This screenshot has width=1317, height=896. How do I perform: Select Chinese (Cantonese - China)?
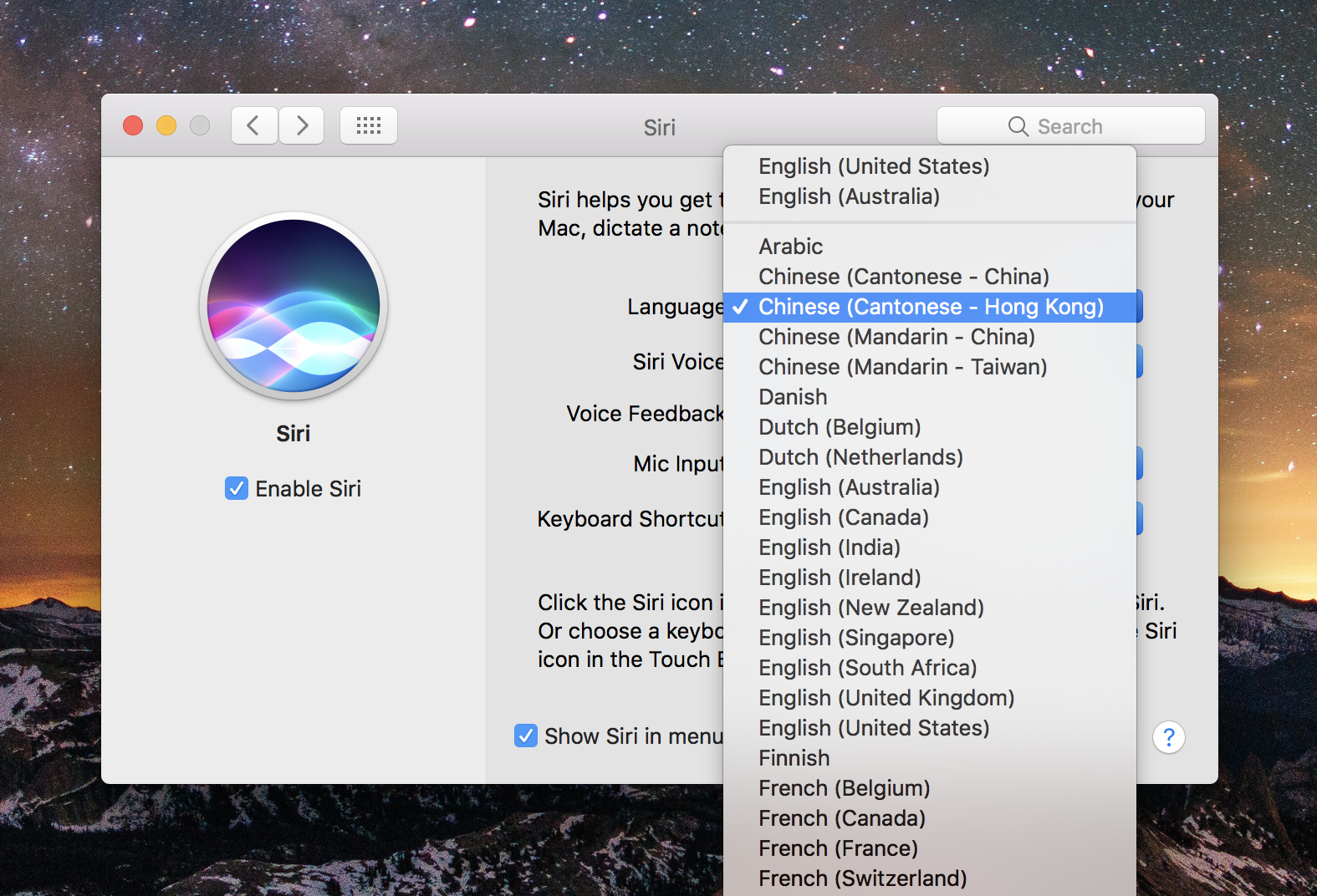[930, 277]
